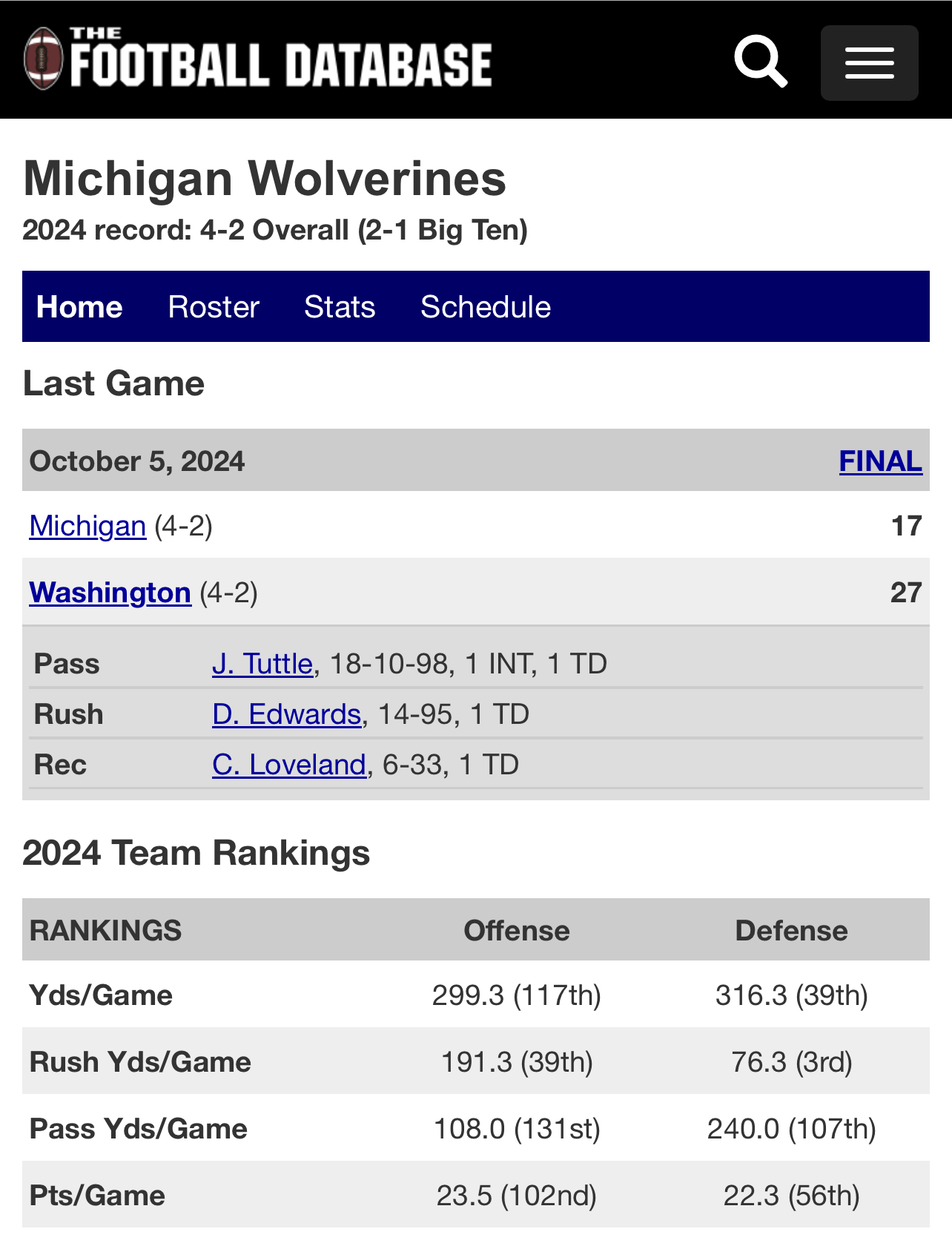Click the Offense column header
This screenshot has height=1249, width=952.
pyautogui.click(x=517, y=930)
